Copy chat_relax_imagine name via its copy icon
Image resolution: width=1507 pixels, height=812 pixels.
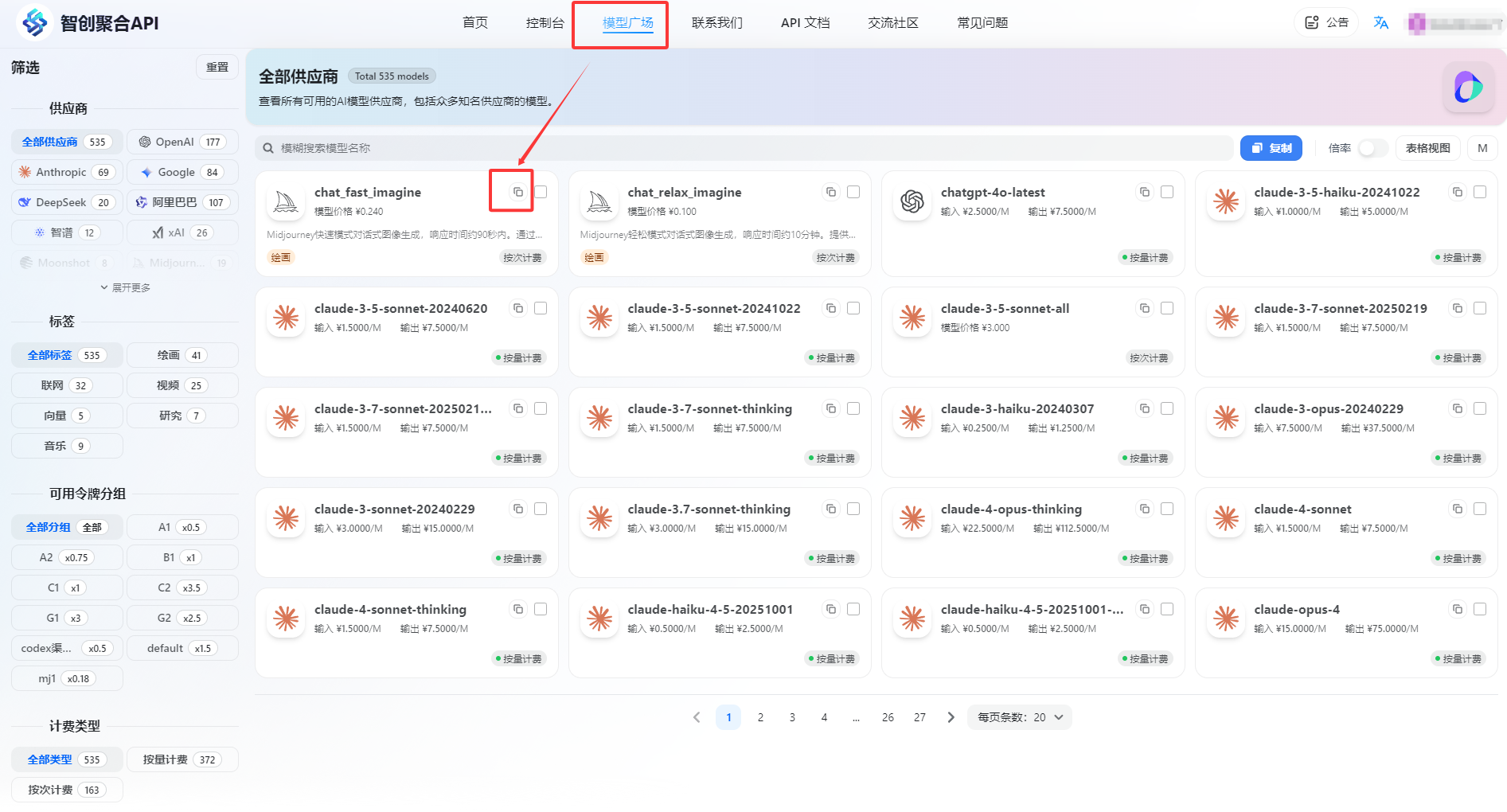[831, 192]
